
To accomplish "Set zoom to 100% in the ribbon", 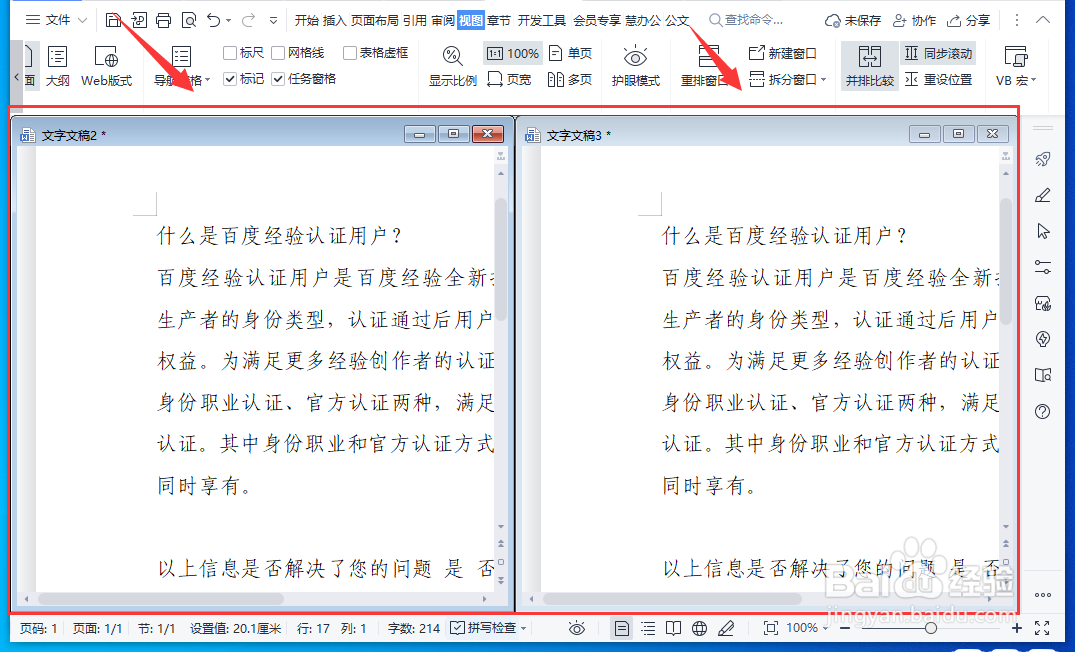I will pyautogui.click(x=514, y=53).
